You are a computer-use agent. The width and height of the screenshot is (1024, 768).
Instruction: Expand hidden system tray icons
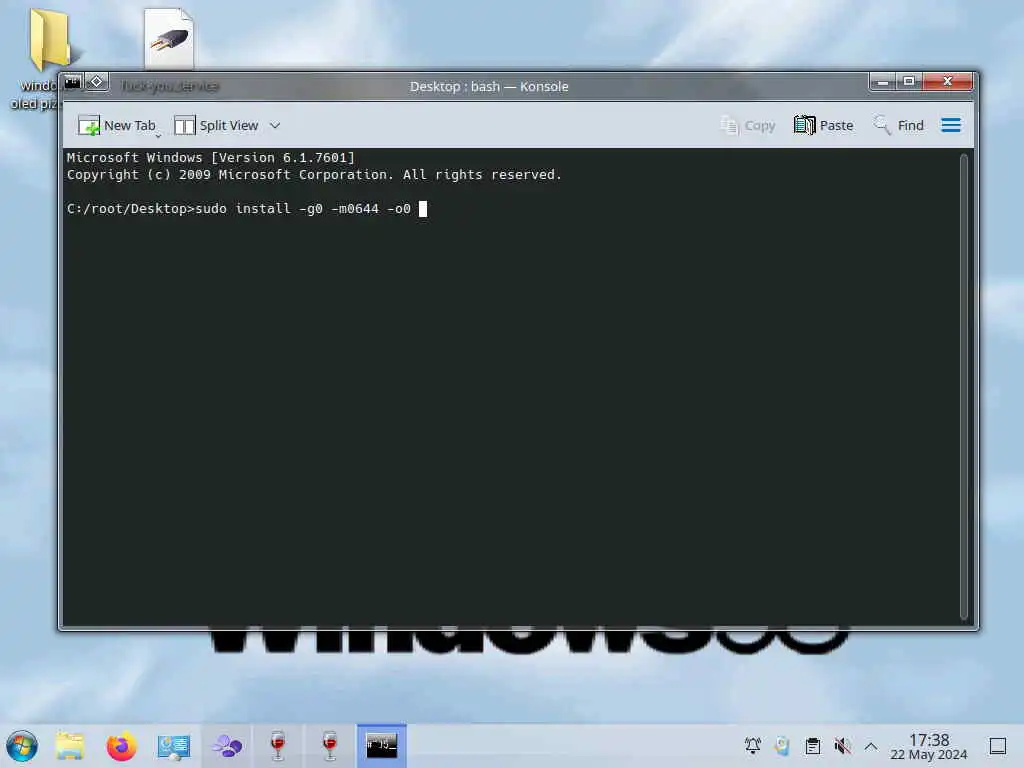click(871, 745)
